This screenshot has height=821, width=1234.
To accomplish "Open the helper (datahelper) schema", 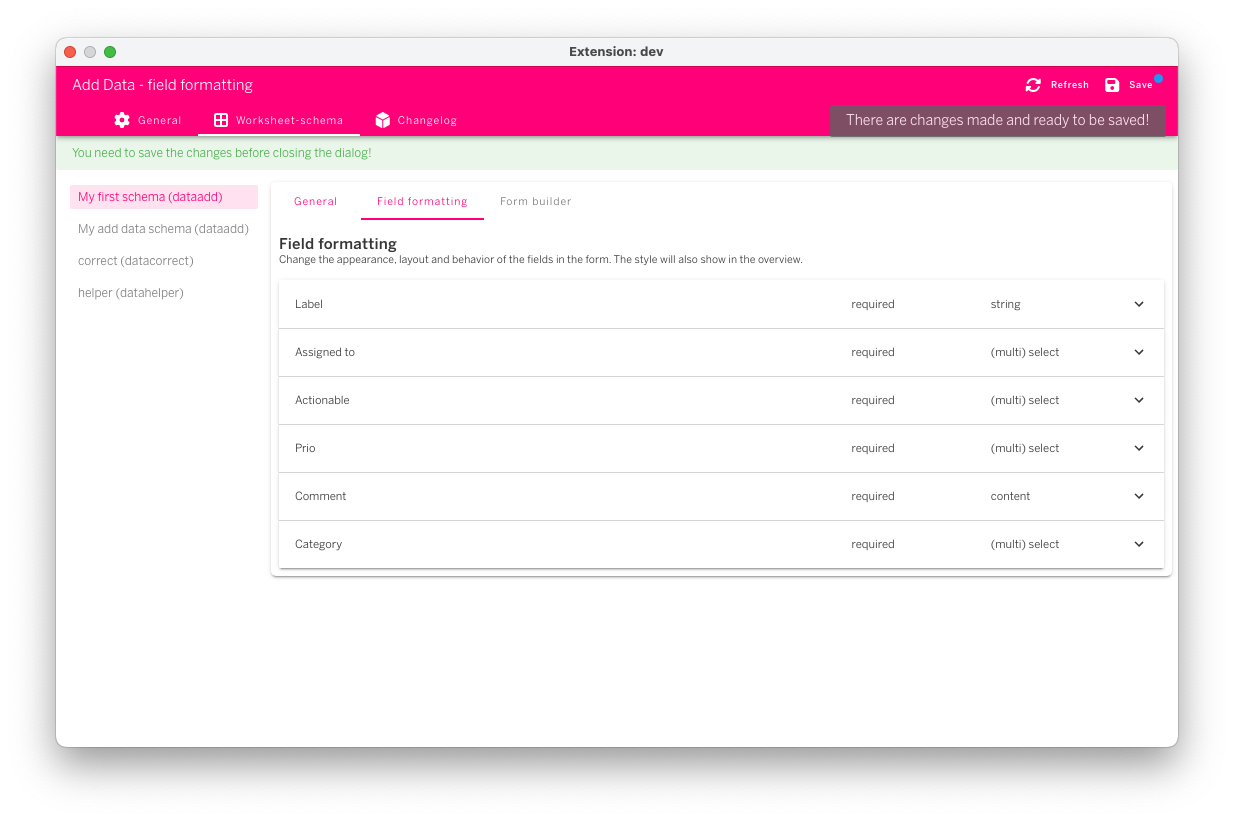I will [164, 293].
